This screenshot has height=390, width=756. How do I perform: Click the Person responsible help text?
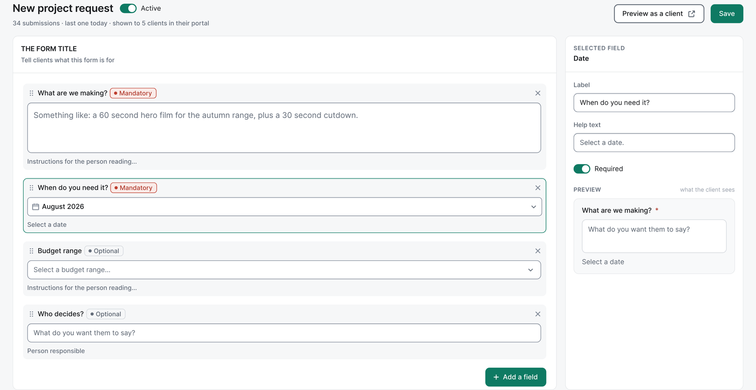coord(56,351)
